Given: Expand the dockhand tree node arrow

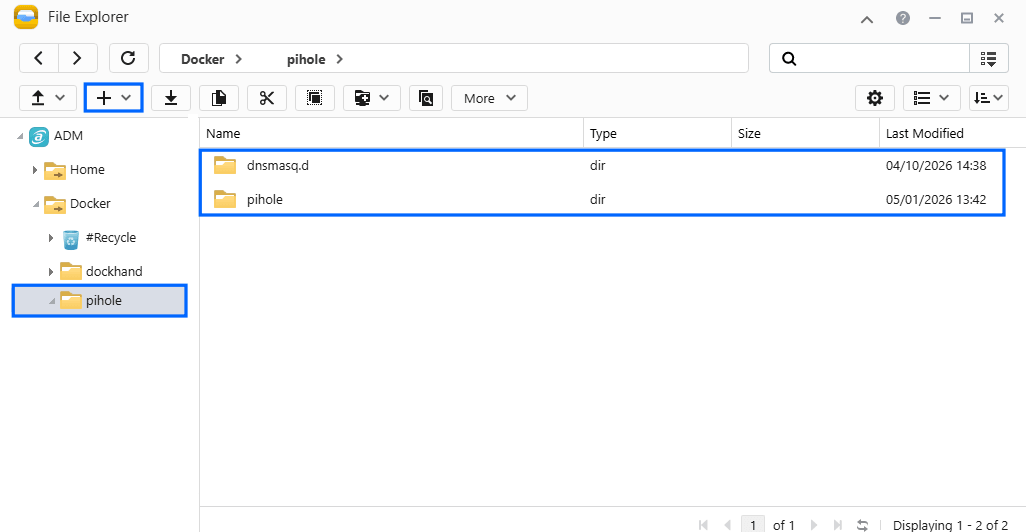Looking at the screenshot, I should pos(50,272).
